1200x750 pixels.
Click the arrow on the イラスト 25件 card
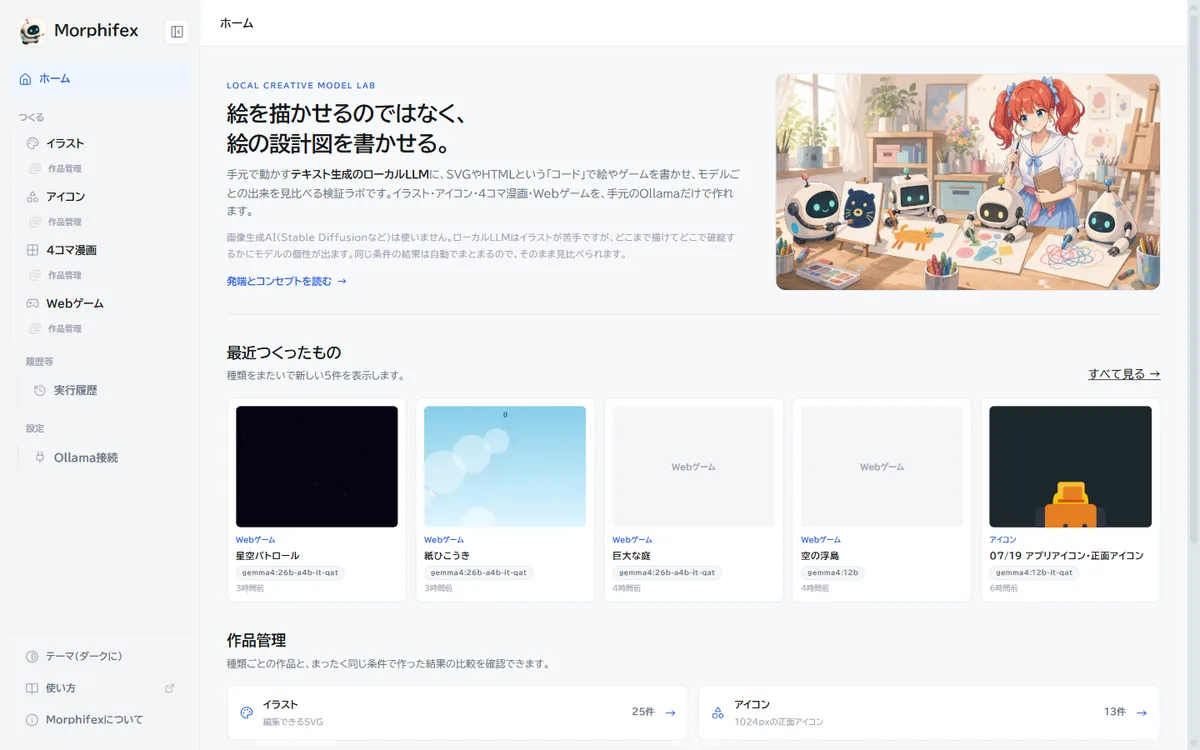coord(670,713)
